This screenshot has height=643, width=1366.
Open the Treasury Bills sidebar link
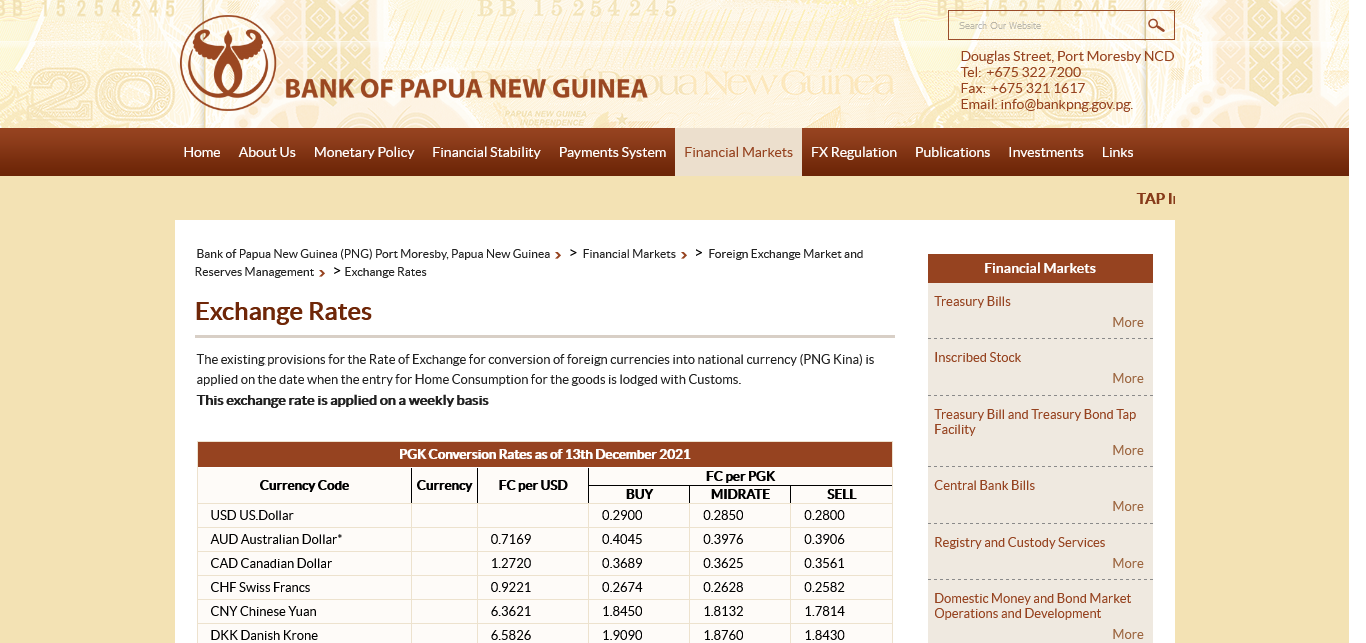pos(972,301)
